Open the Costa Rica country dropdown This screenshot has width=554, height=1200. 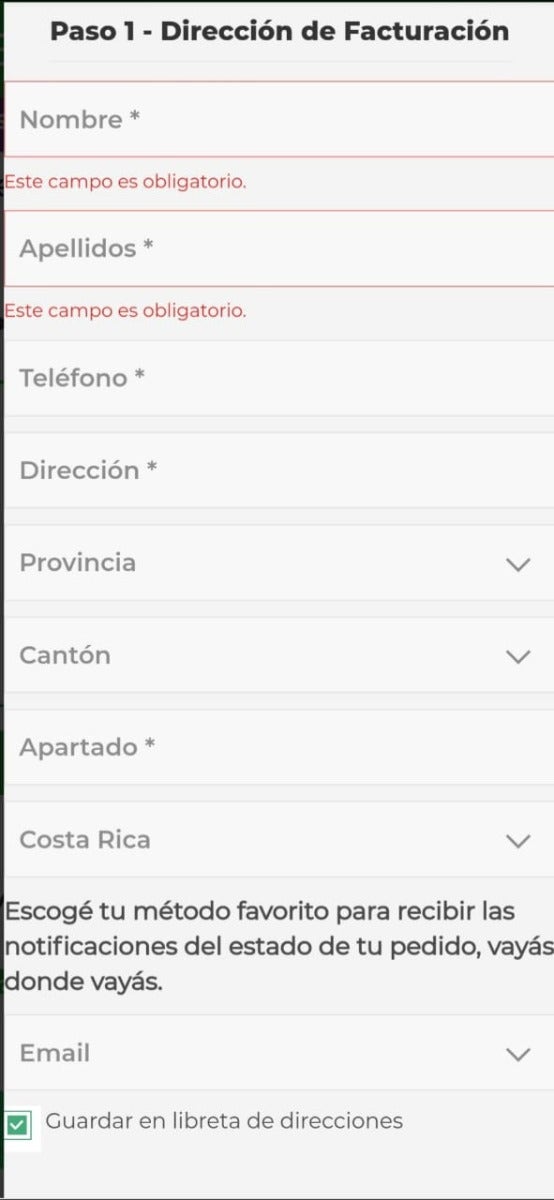[279, 840]
